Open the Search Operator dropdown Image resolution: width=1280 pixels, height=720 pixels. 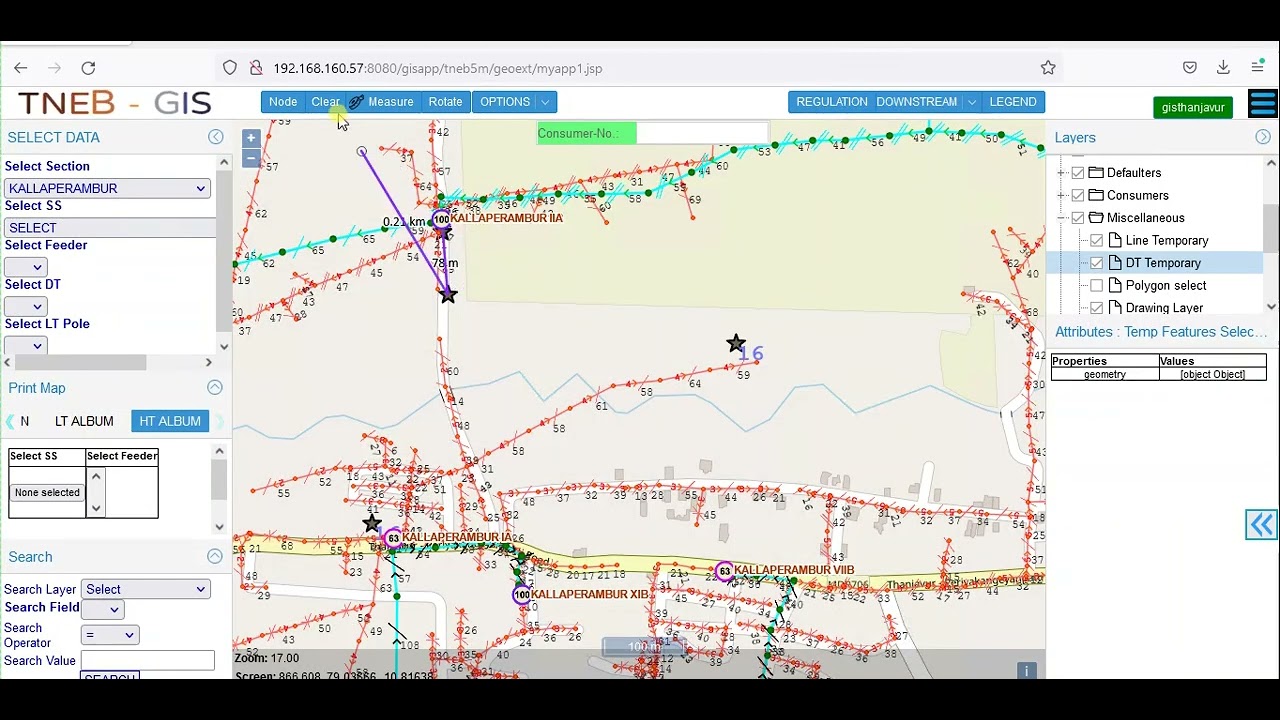[110, 635]
